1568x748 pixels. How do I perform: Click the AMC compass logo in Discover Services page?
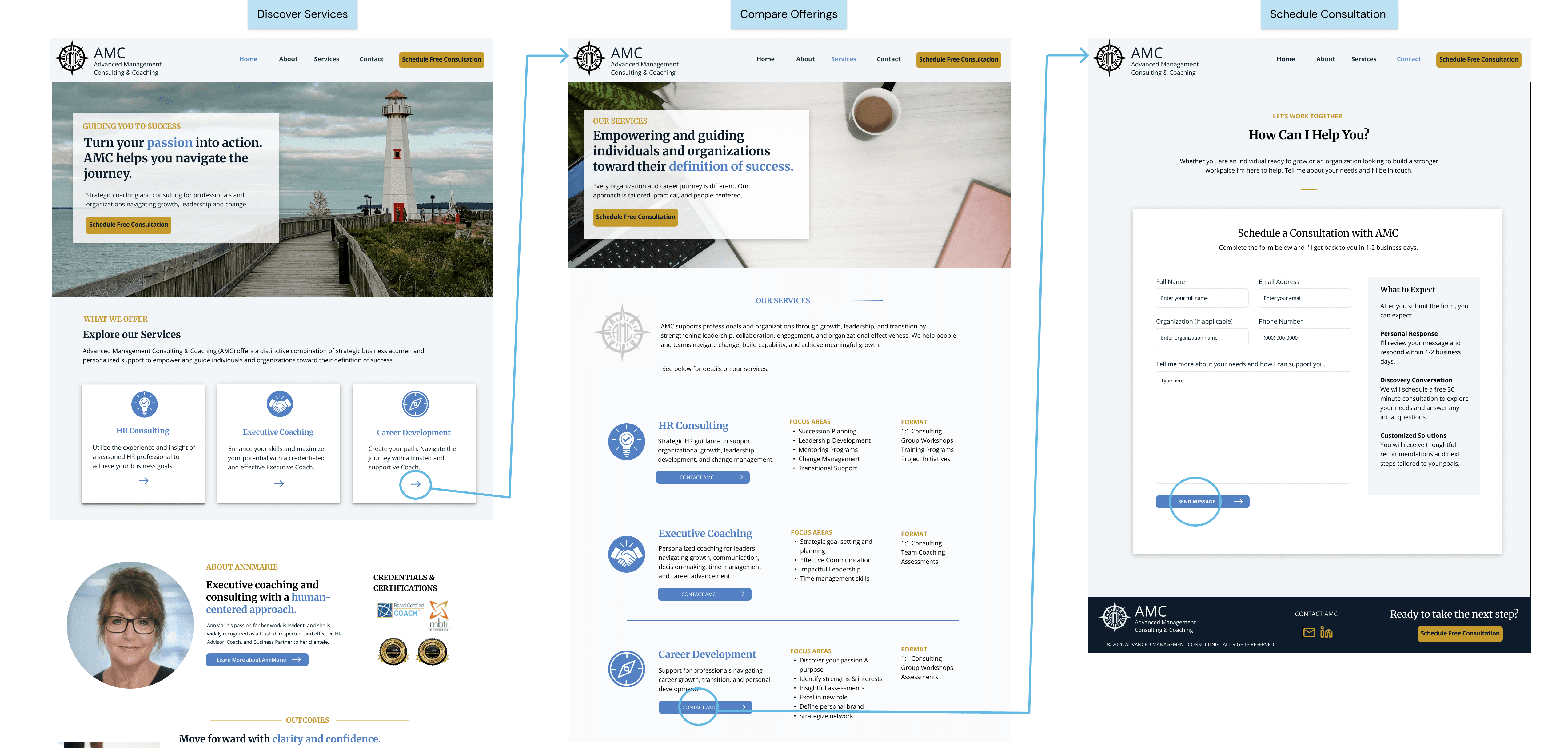point(72,58)
